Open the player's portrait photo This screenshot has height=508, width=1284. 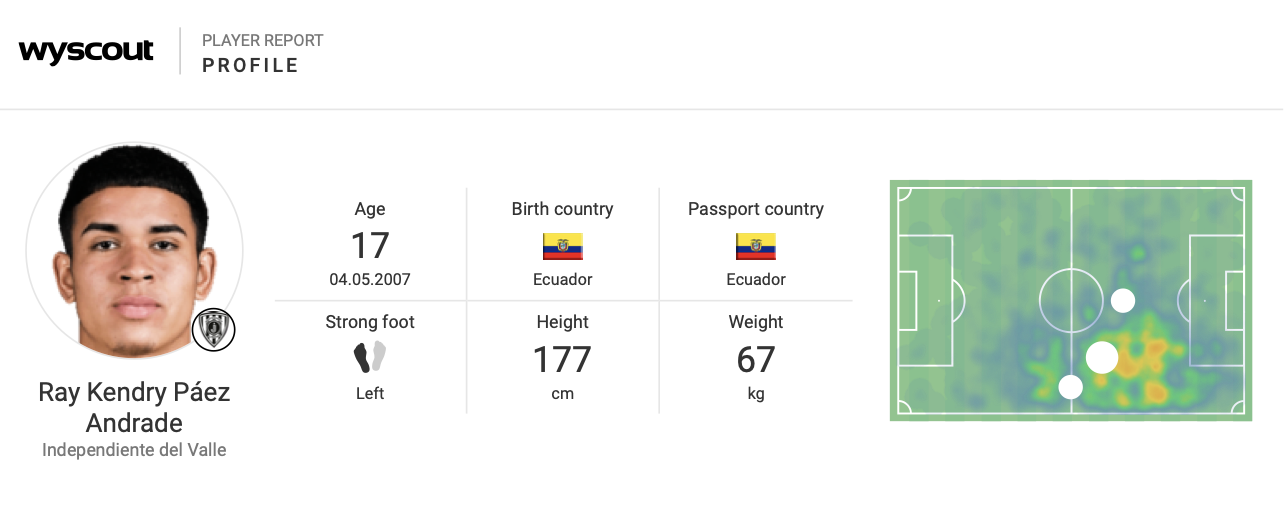point(134,250)
